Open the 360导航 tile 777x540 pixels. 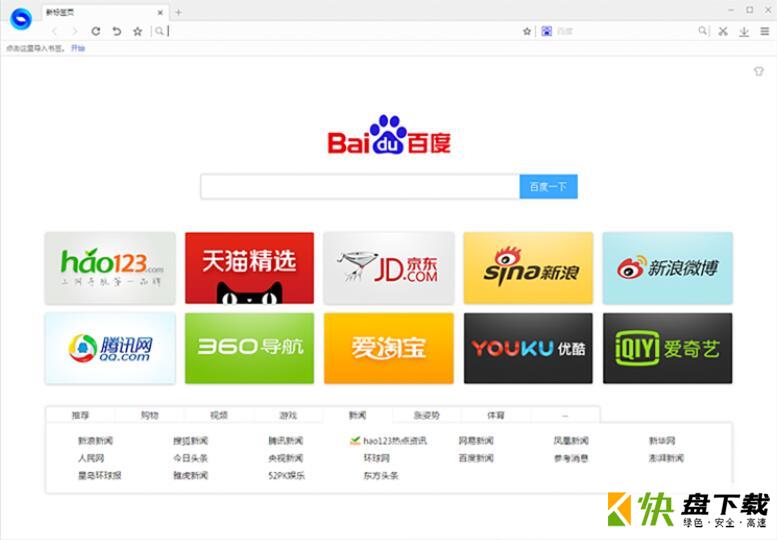click(x=249, y=348)
